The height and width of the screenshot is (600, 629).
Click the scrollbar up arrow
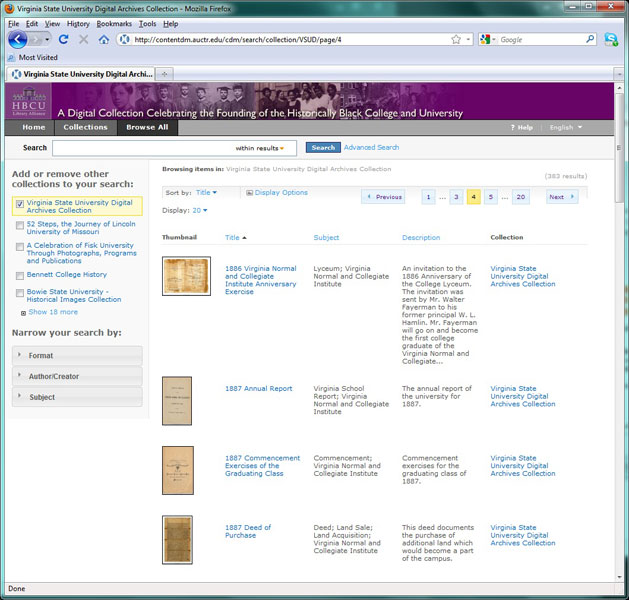(x=619, y=87)
